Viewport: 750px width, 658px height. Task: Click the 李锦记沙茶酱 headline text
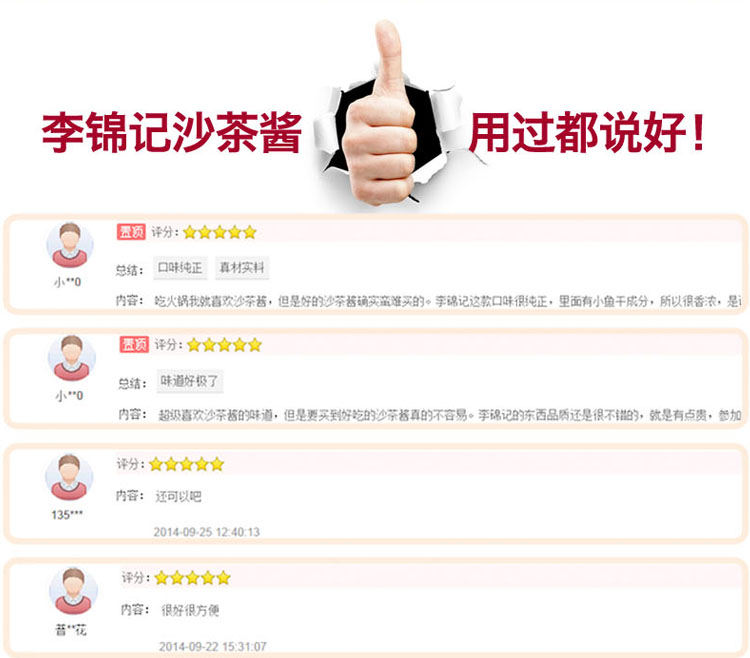point(172,132)
